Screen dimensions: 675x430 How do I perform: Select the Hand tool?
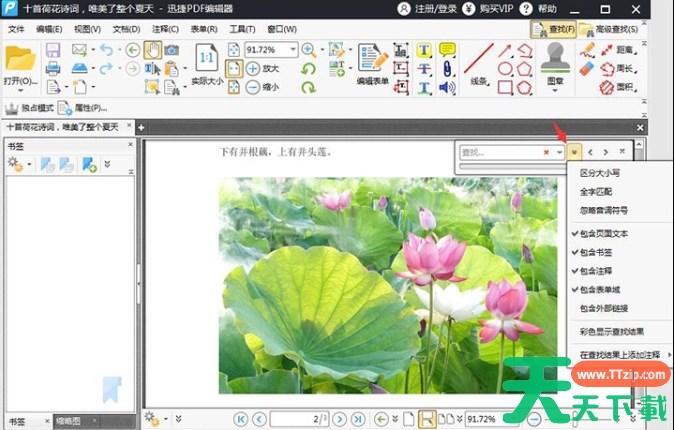(152, 50)
